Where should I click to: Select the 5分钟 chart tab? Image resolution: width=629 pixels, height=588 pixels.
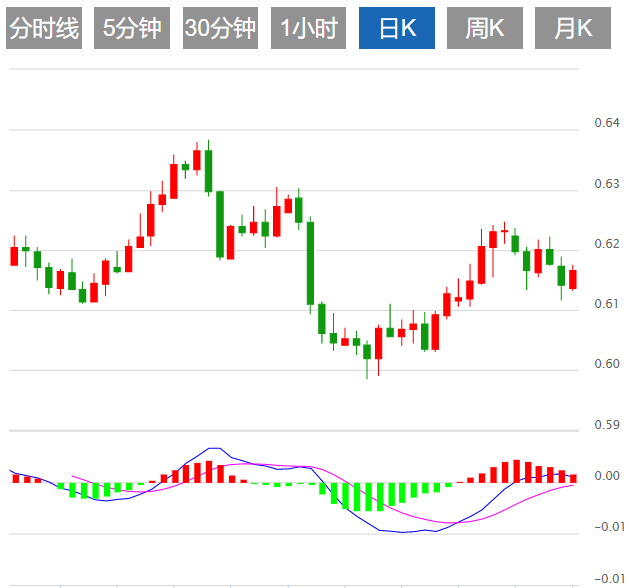coord(132,29)
